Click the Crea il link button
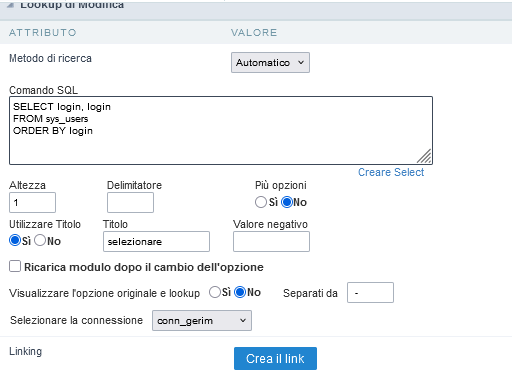The width and height of the screenshot is (512, 372). [275, 359]
